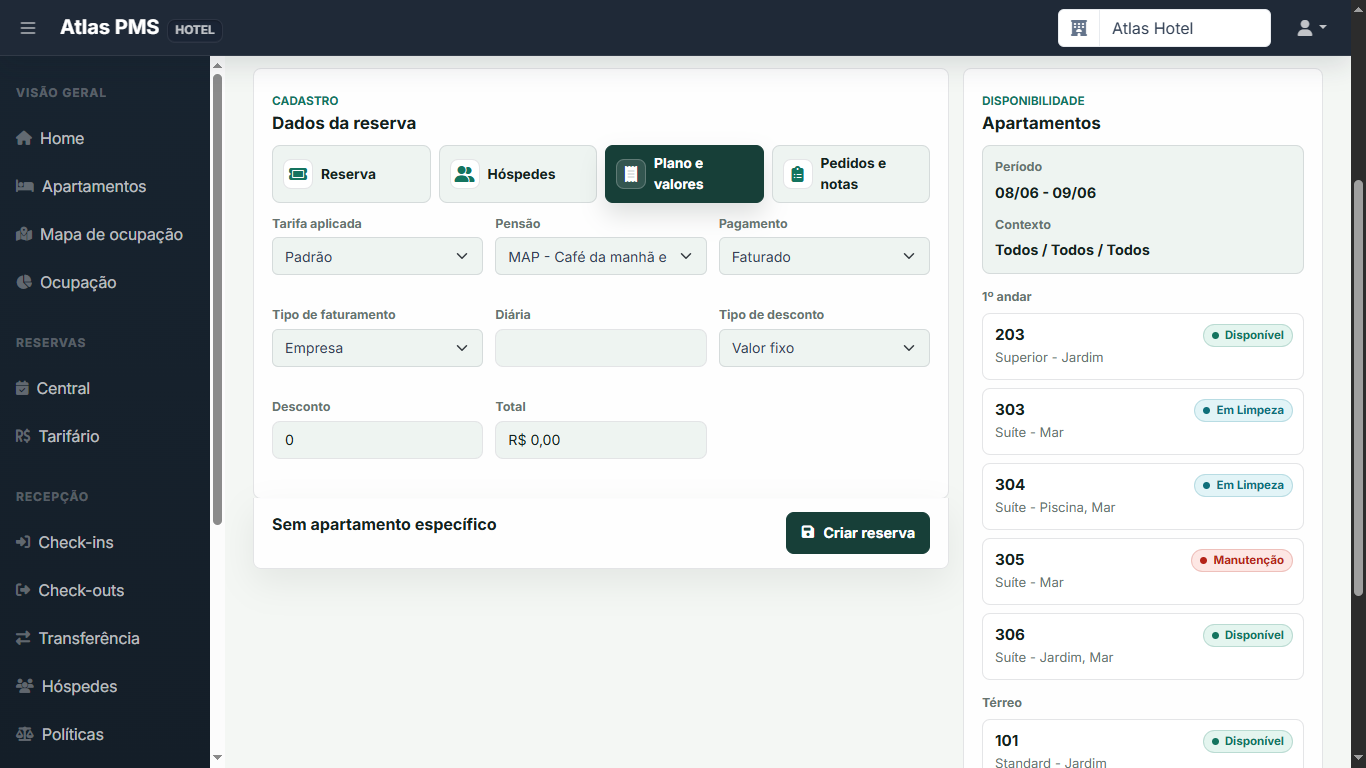
Task: Open the user account avatar menu
Action: (1311, 28)
